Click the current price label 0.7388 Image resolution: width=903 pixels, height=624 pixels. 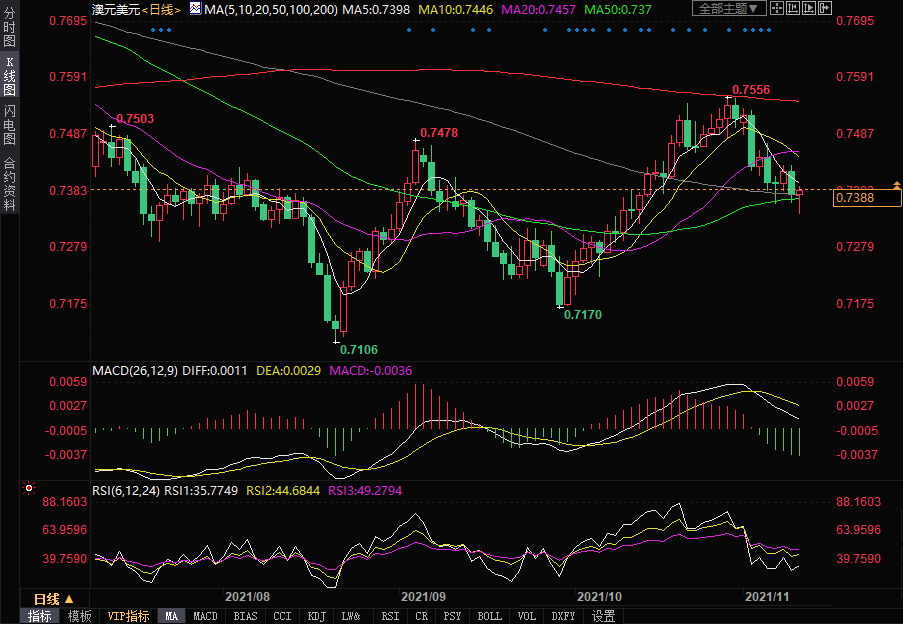pos(855,199)
